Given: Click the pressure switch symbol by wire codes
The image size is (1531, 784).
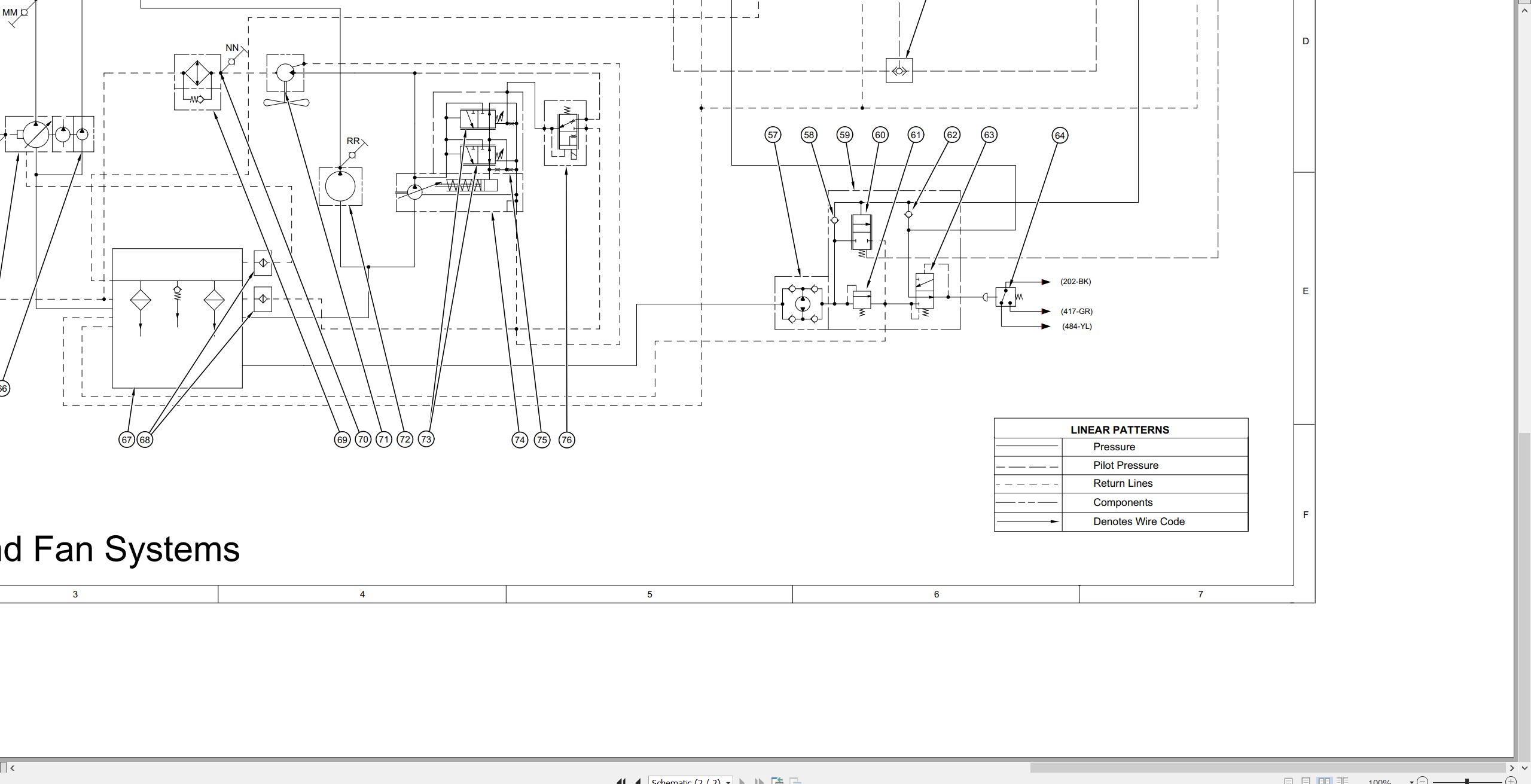Looking at the screenshot, I should pos(1005,297).
